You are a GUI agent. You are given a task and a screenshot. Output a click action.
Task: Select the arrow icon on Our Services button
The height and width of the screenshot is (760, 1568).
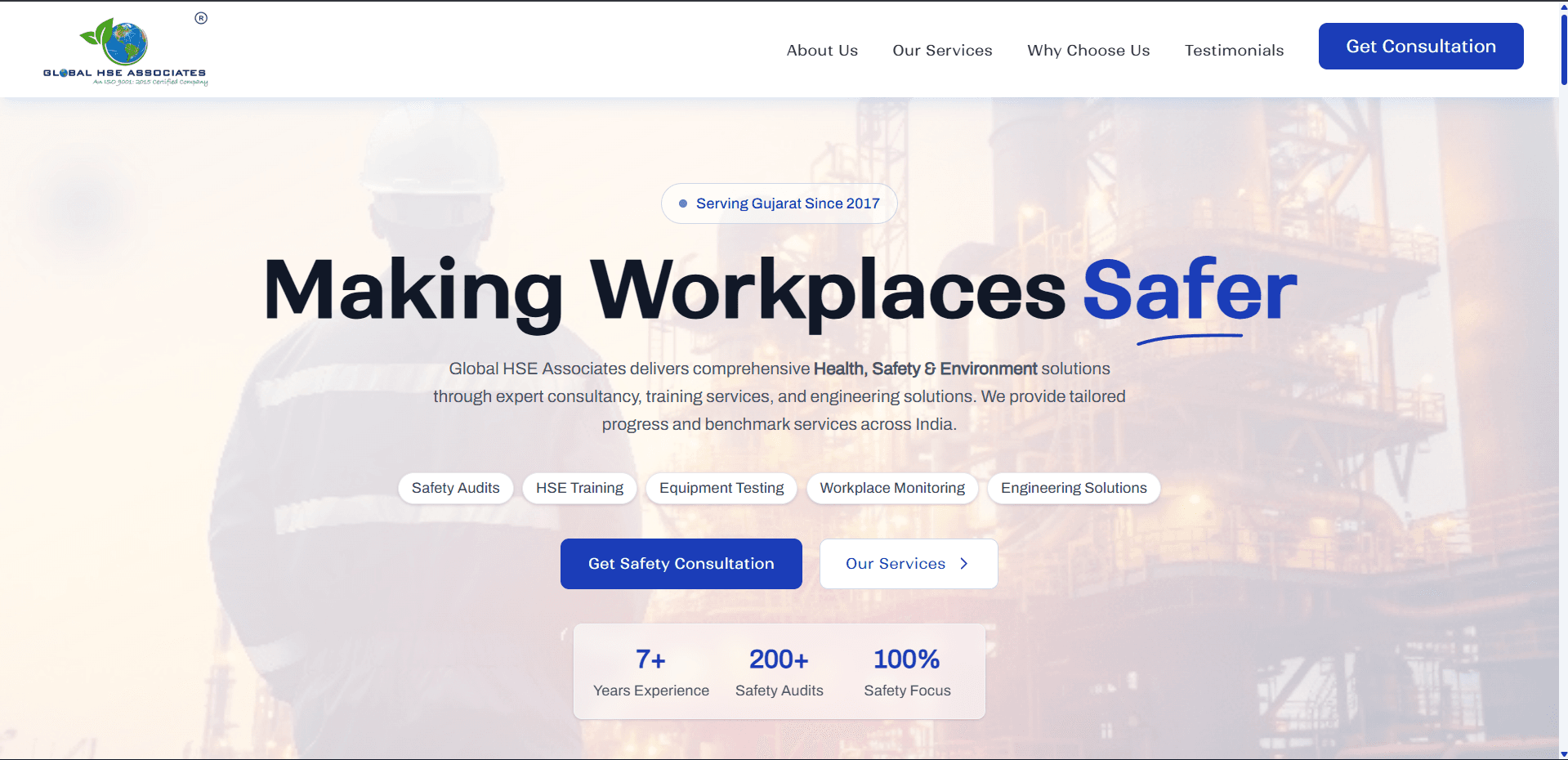coord(963,563)
